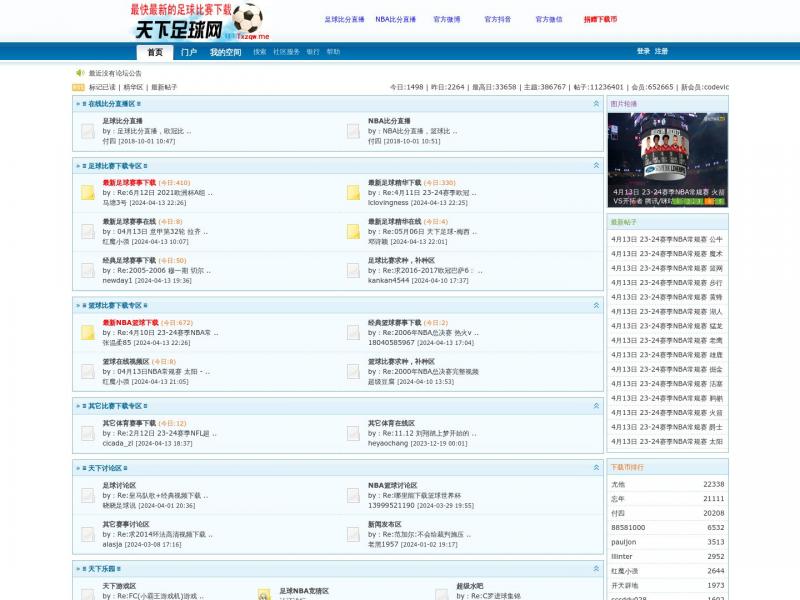The image size is (800, 600).
Task: Click the speaker announcement icon
Action: [80, 73]
